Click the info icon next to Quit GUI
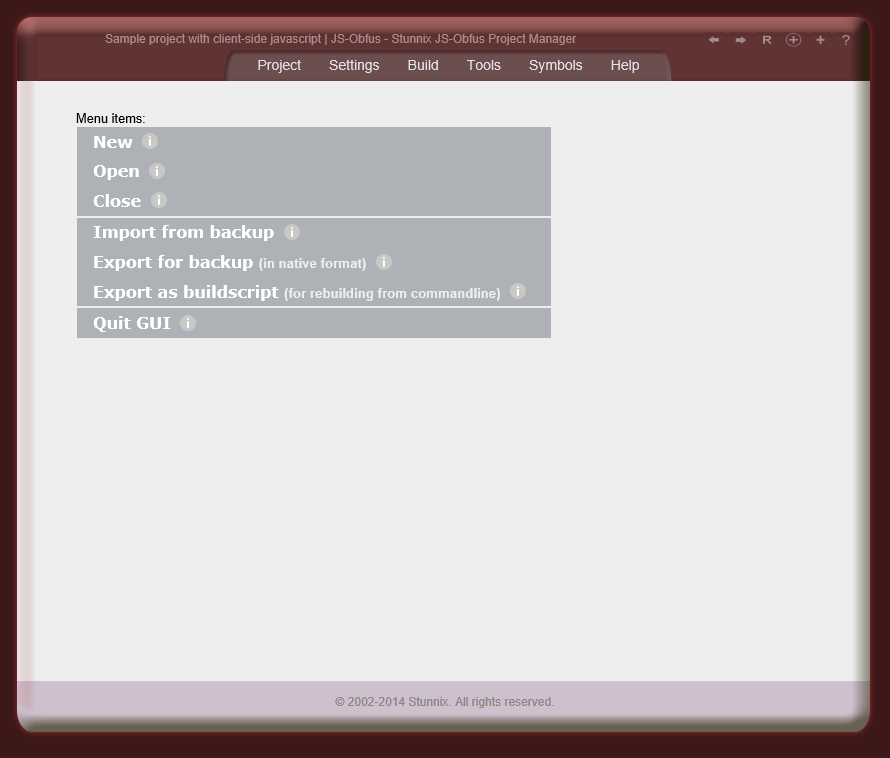Viewport: 890px width, 758px height. [187, 322]
